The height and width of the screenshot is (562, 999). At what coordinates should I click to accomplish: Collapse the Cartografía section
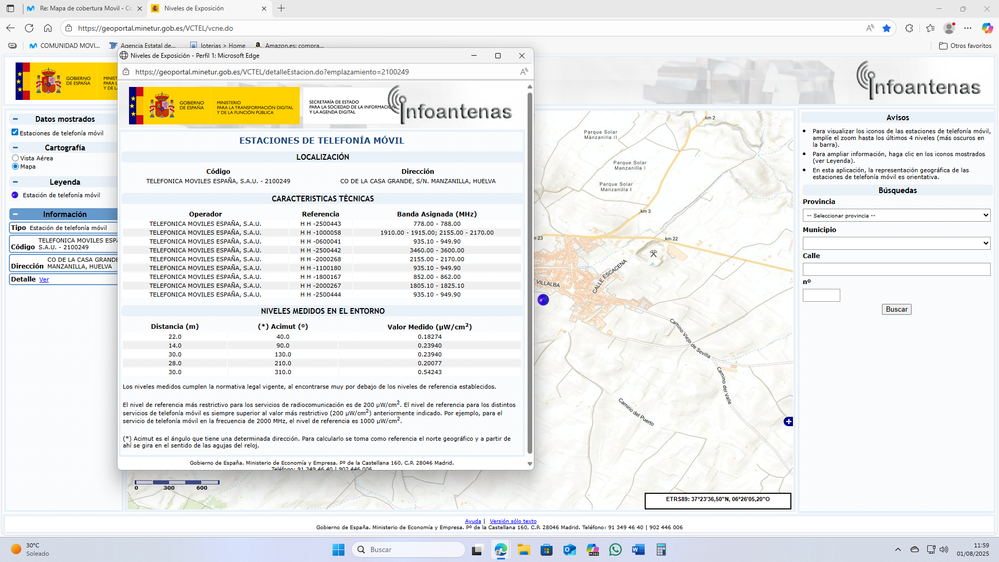click(x=15, y=147)
